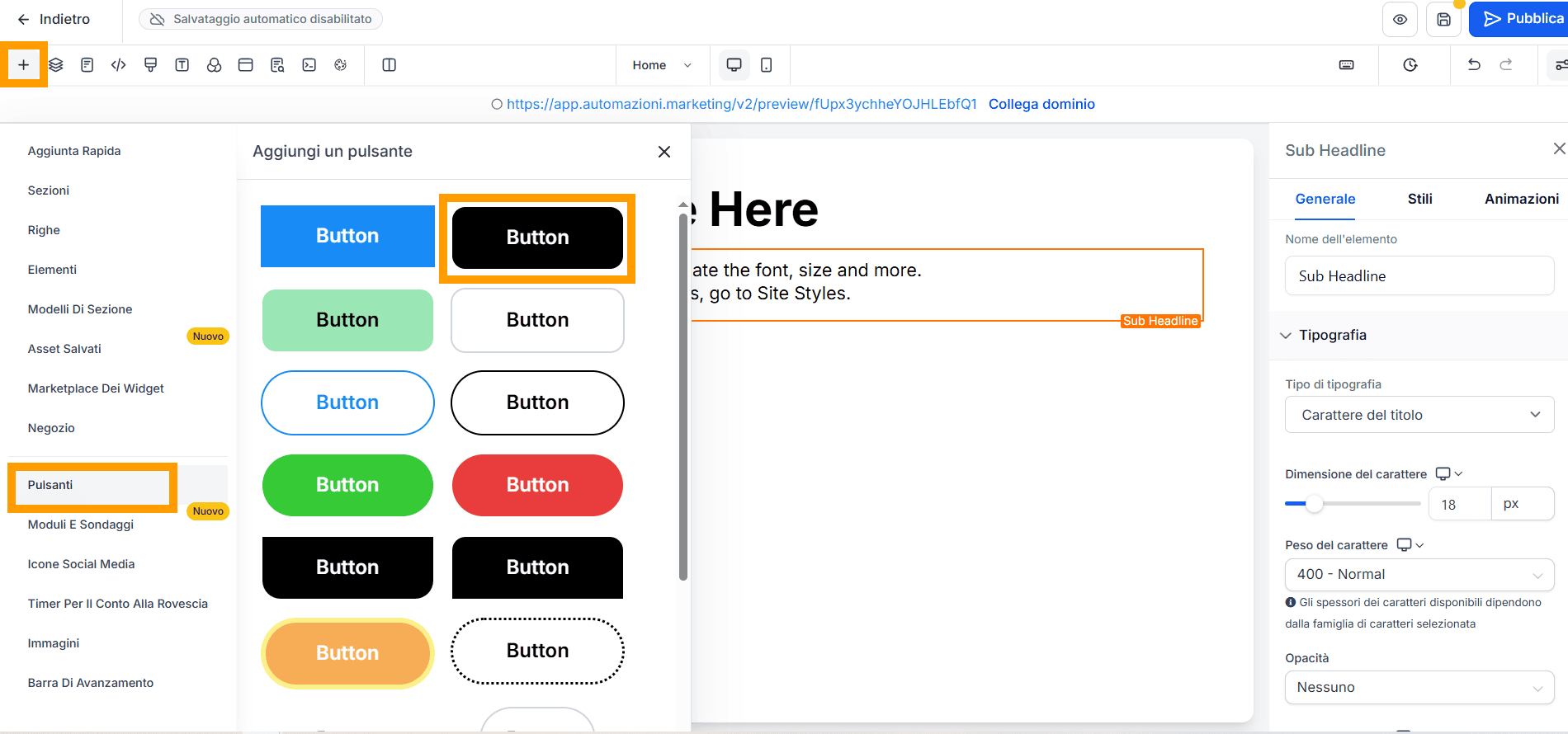This screenshot has height=734, width=1568.
Task: Open version history clock icon
Action: point(1410,65)
